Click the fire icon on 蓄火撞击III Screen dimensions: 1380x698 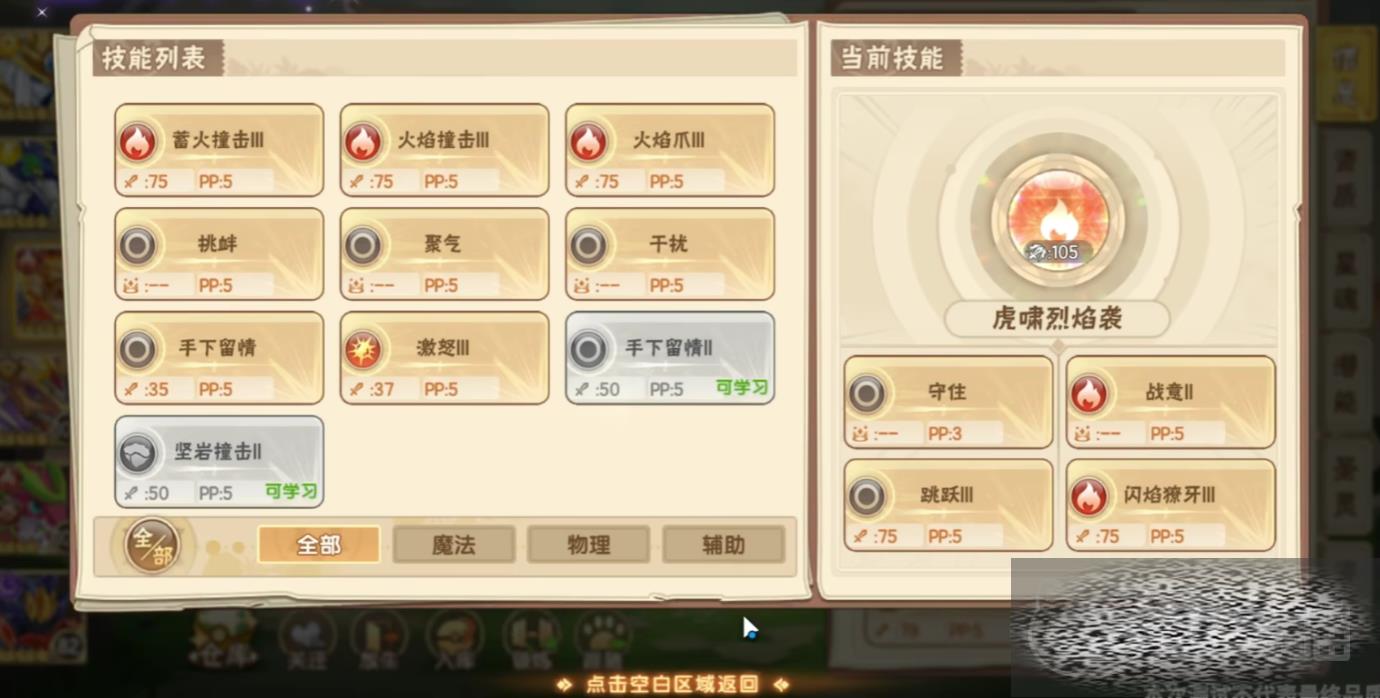coord(138,141)
